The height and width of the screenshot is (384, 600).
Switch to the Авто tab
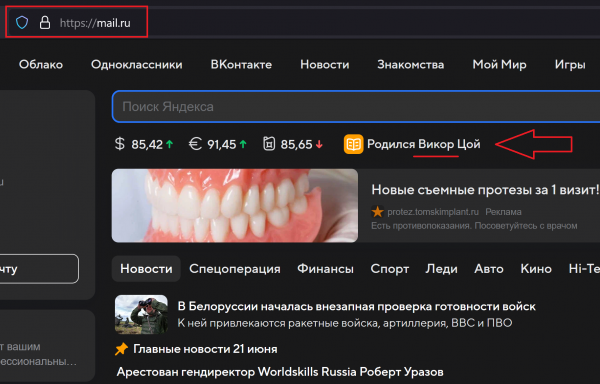click(x=489, y=269)
